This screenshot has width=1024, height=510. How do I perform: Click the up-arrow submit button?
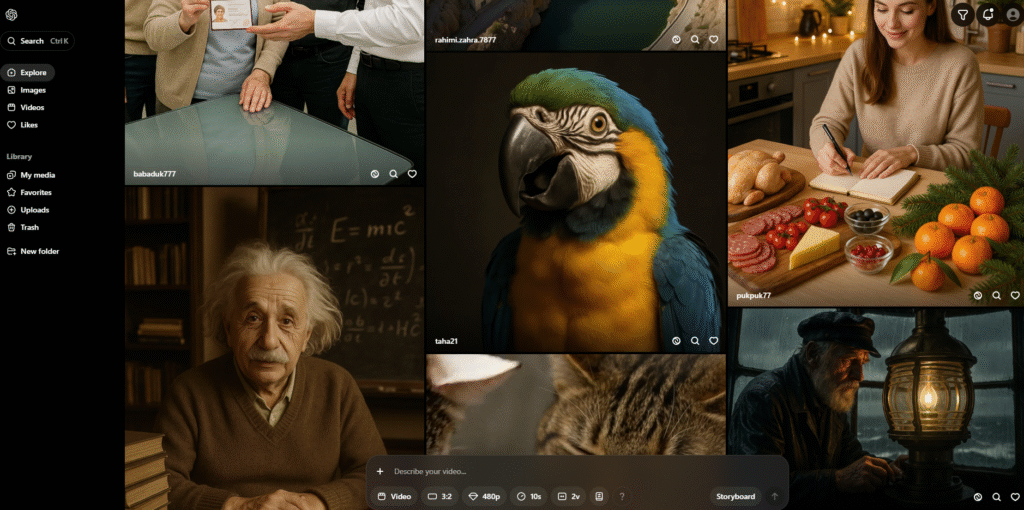pos(774,496)
